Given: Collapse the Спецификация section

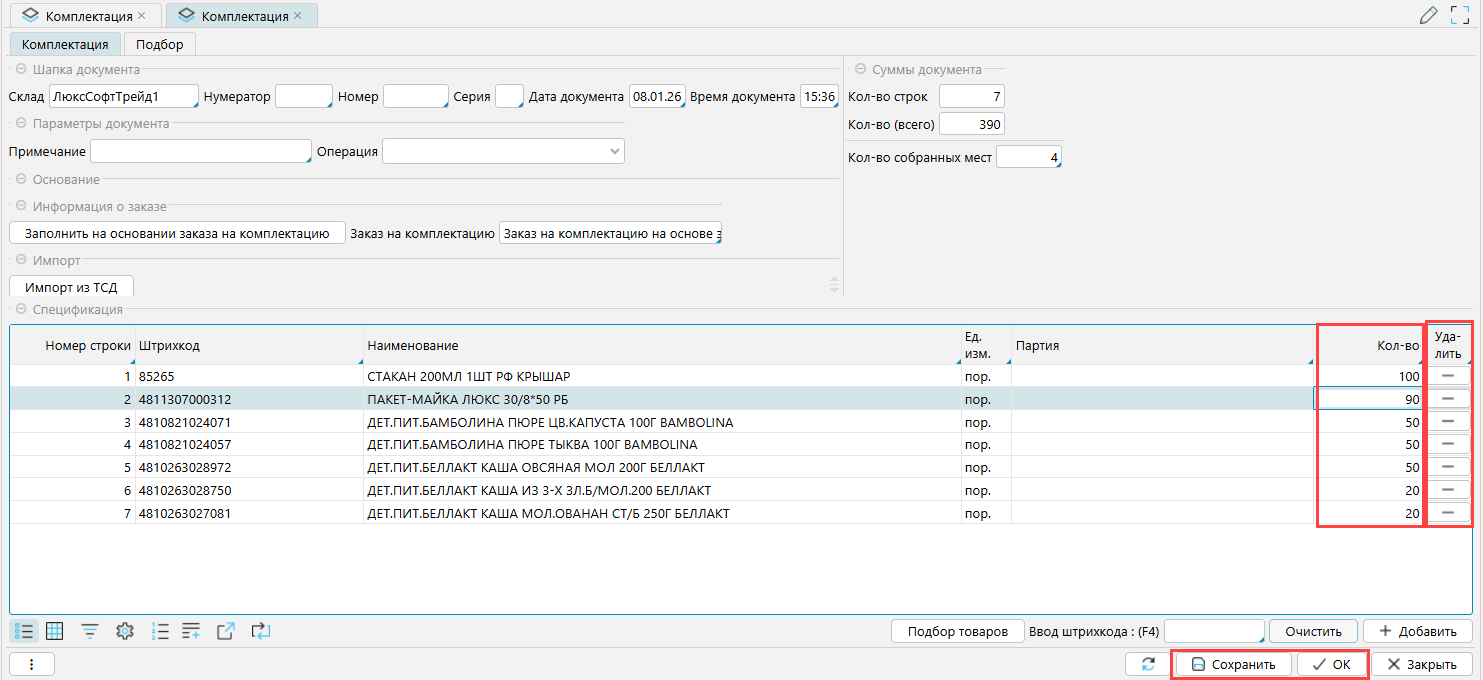Looking at the screenshot, I should [20, 310].
